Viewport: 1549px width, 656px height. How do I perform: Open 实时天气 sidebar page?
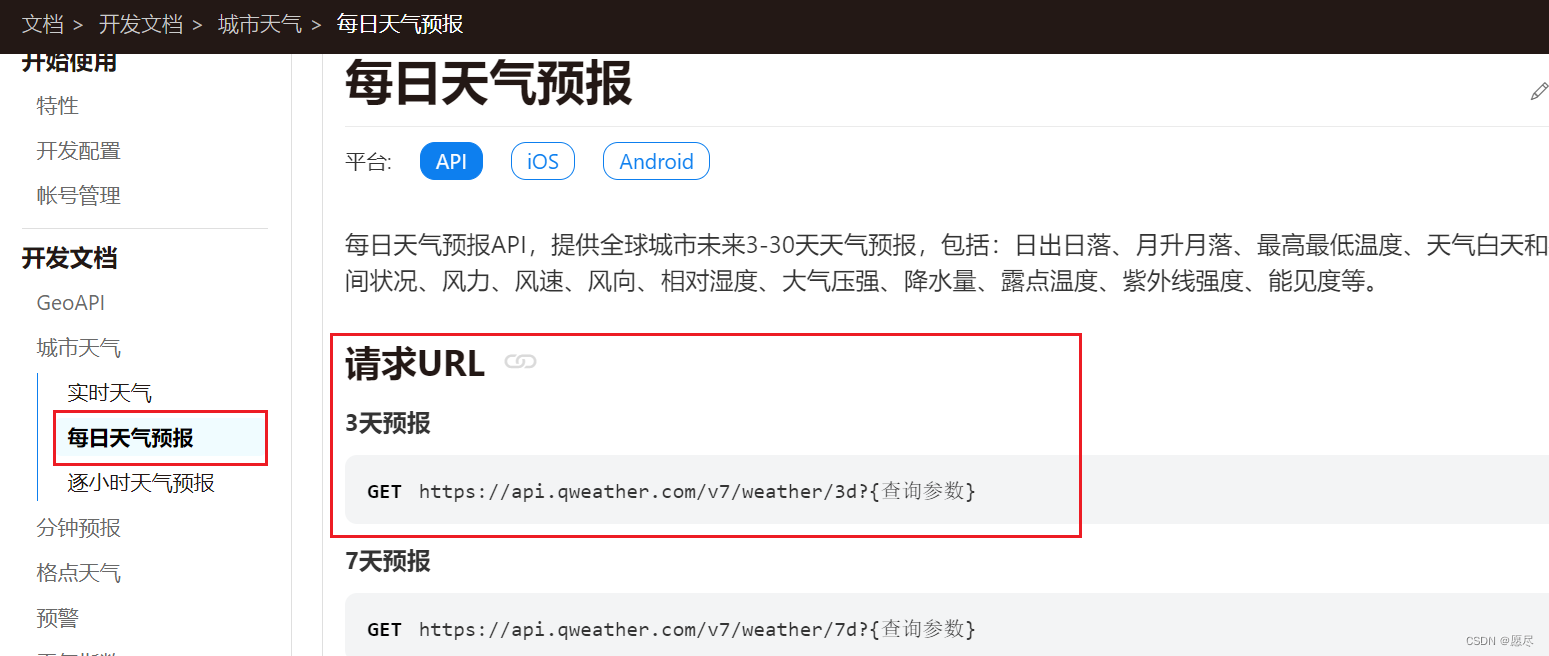(x=110, y=393)
